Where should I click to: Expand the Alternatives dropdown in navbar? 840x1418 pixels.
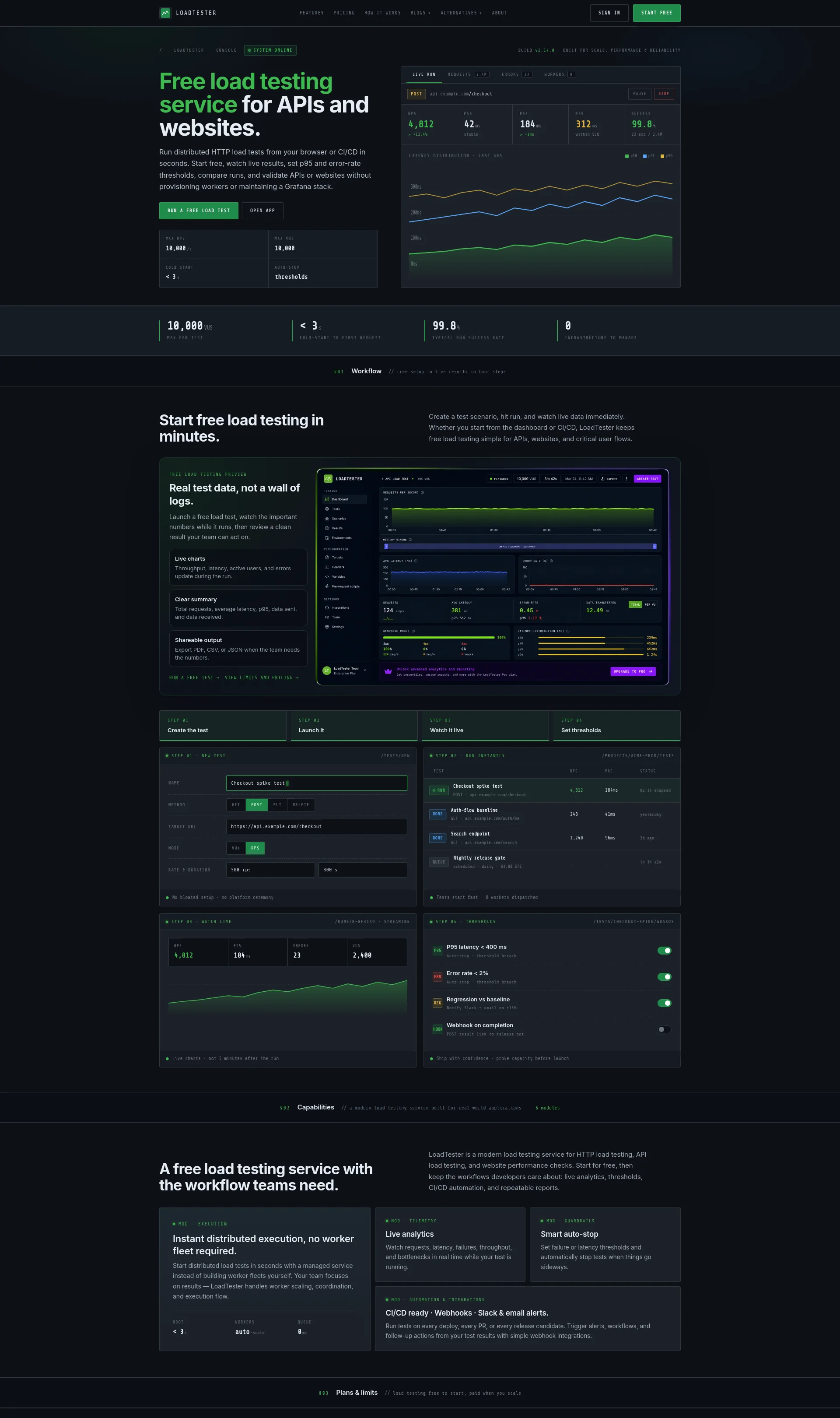coord(461,13)
